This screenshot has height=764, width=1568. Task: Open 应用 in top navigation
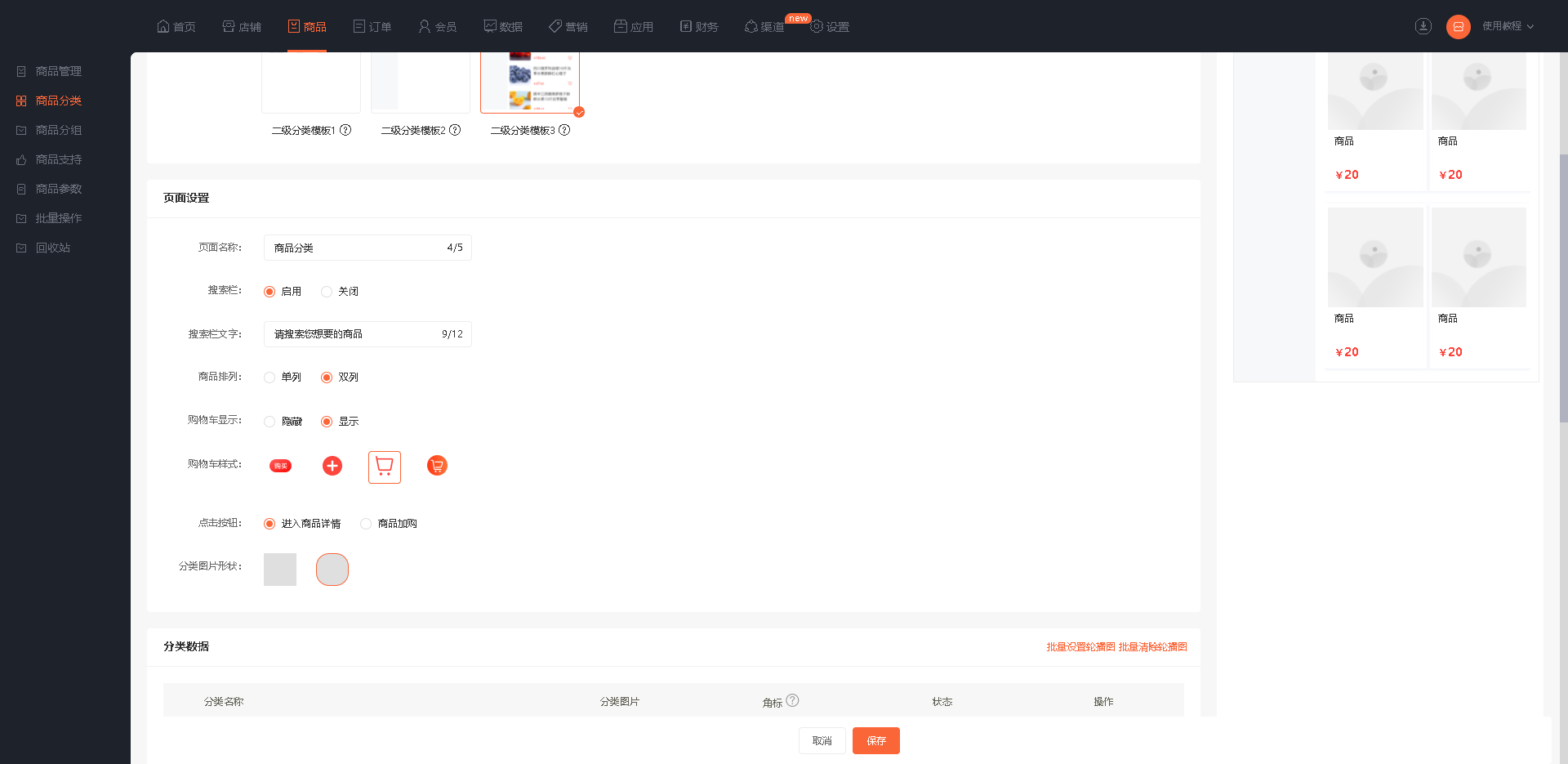point(634,27)
